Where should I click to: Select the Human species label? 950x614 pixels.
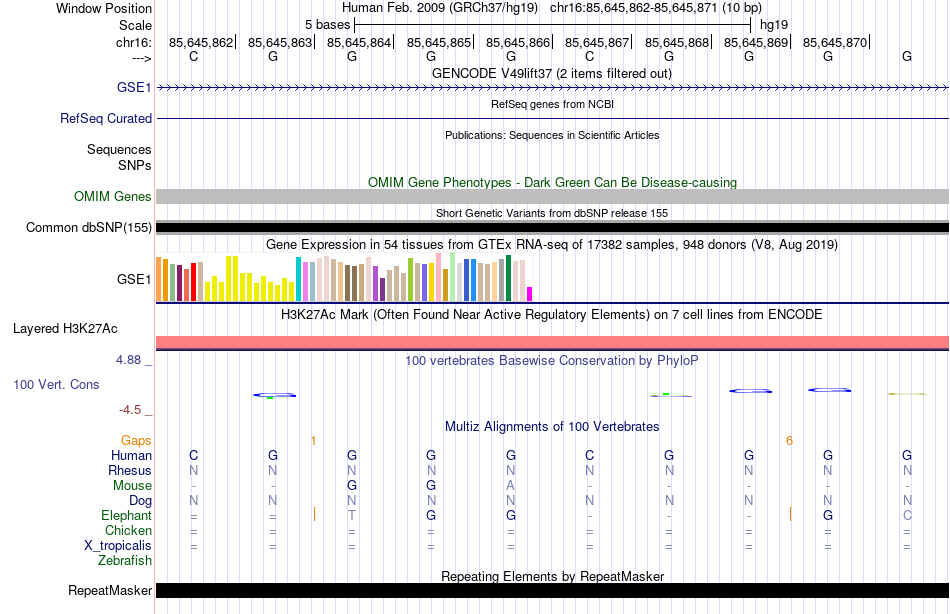tap(131, 455)
